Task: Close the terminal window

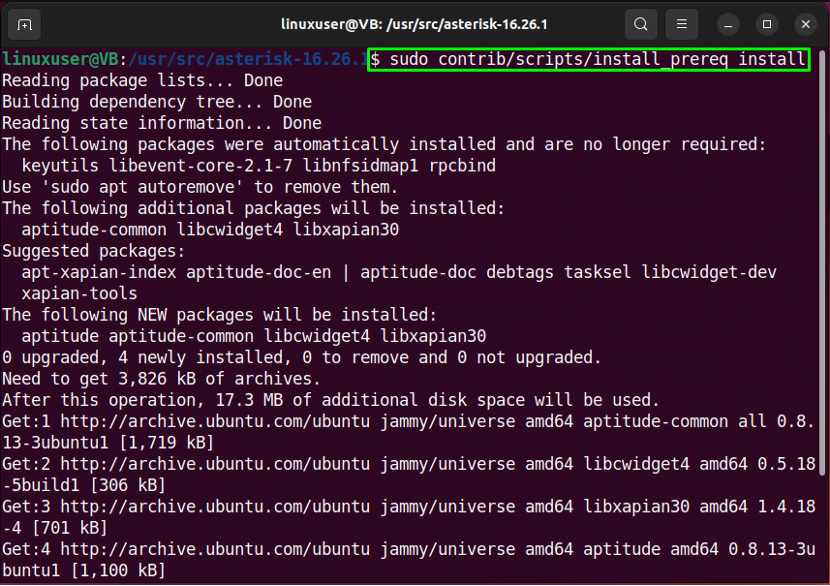Action: pyautogui.click(x=806, y=25)
